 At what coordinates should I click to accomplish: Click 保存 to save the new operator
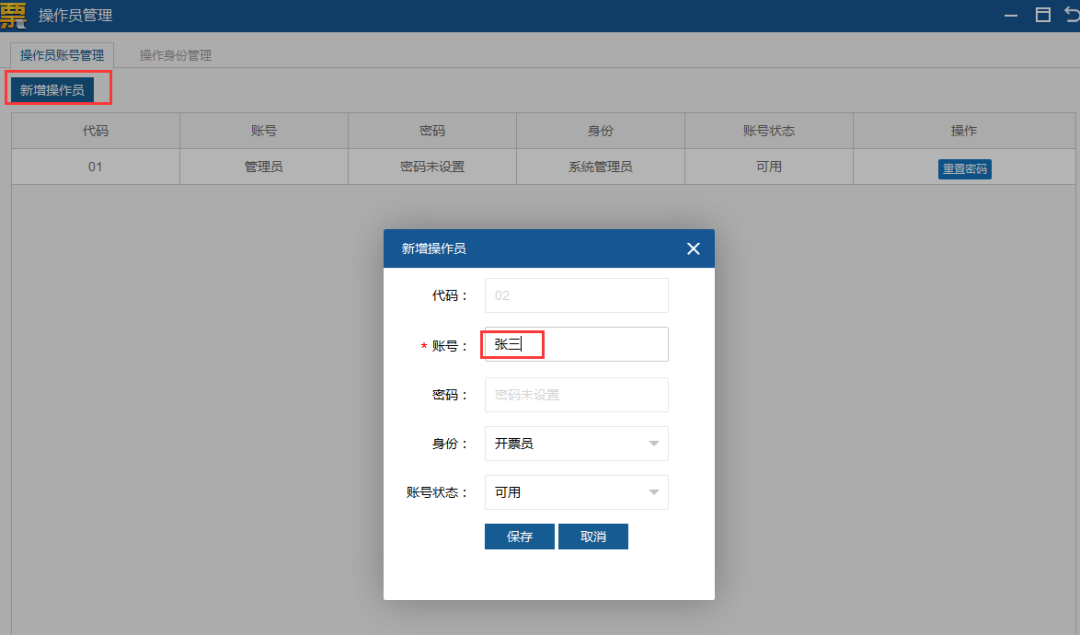pyautogui.click(x=519, y=536)
